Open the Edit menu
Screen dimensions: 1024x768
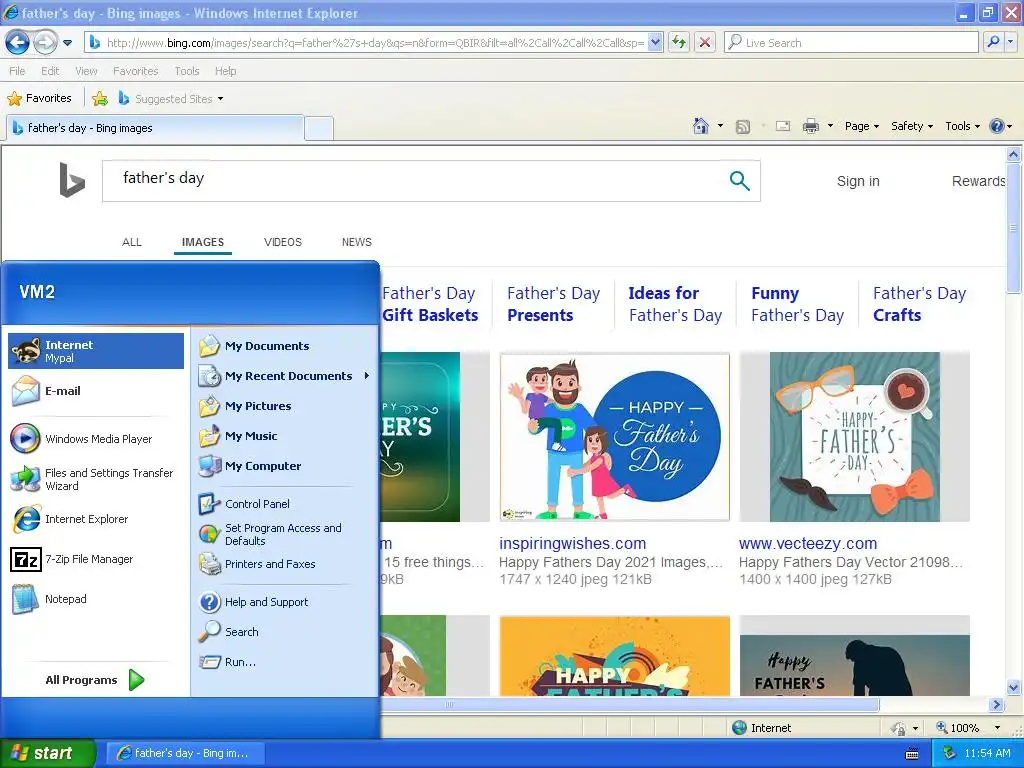point(50,71)
